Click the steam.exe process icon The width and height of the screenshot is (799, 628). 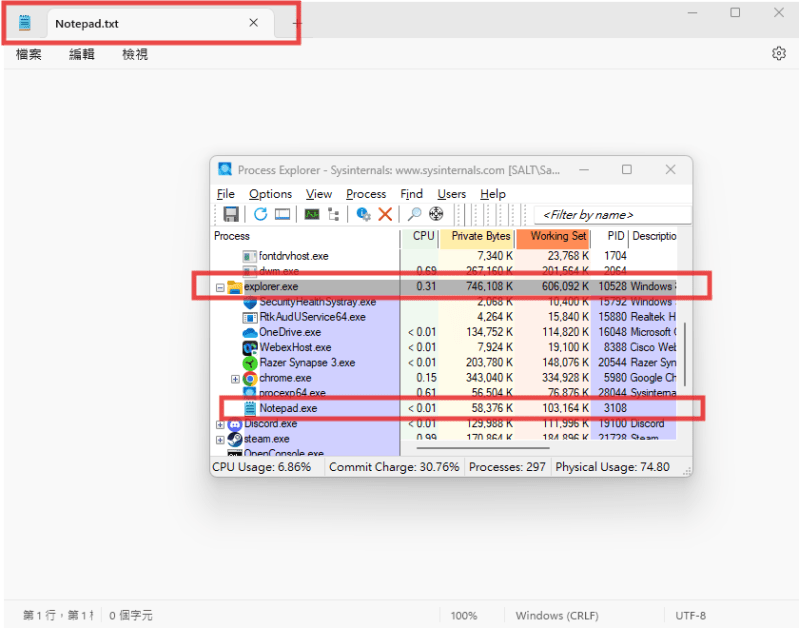pos(234,439)
